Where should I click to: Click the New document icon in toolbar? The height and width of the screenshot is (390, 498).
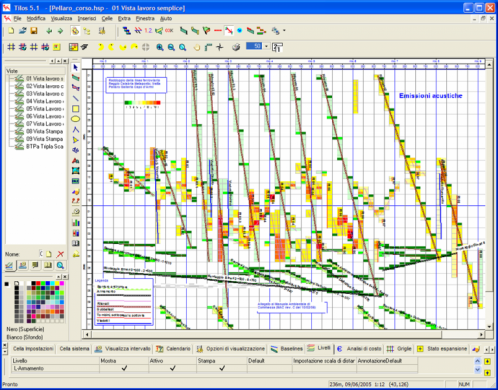[x=11, y=31]
